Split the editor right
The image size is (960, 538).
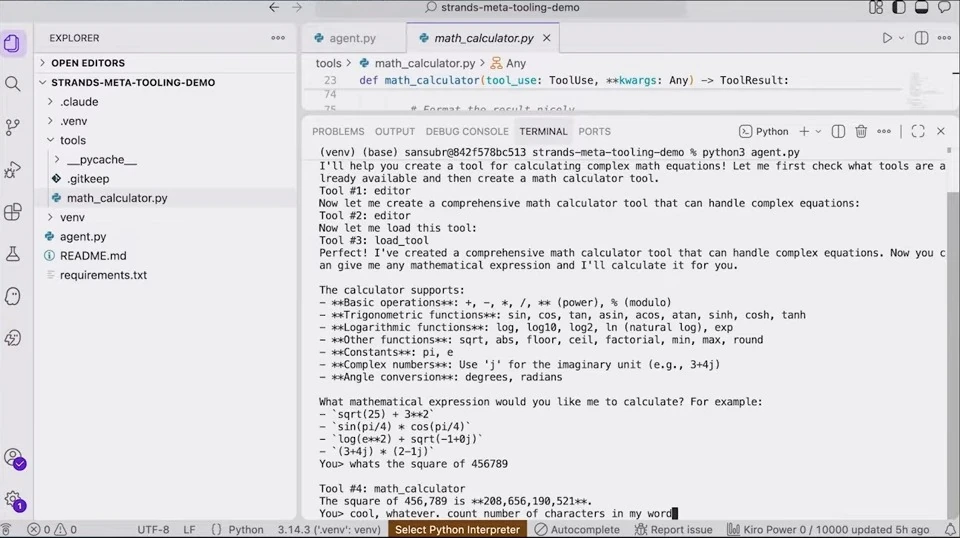tap(921, 38)
